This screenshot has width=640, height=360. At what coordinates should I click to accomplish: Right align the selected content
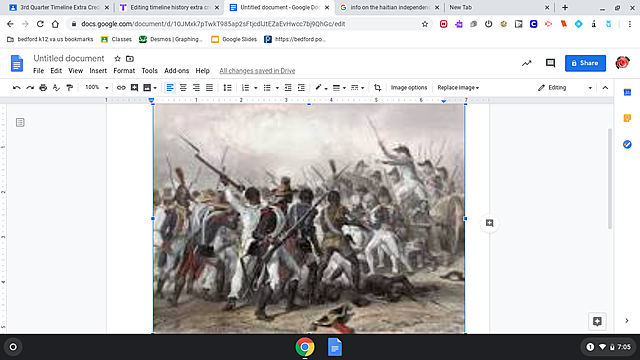196,88
